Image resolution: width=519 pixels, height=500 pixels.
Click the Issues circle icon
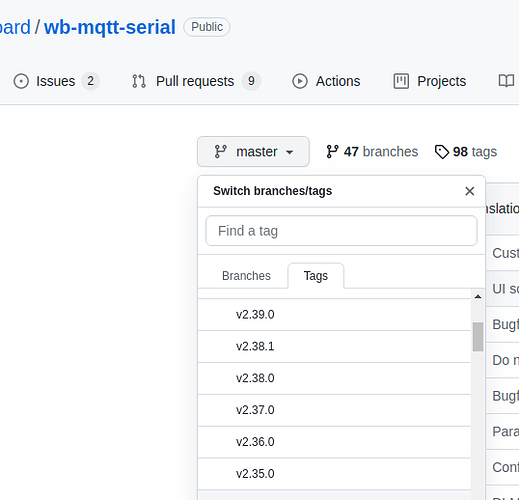21,81
